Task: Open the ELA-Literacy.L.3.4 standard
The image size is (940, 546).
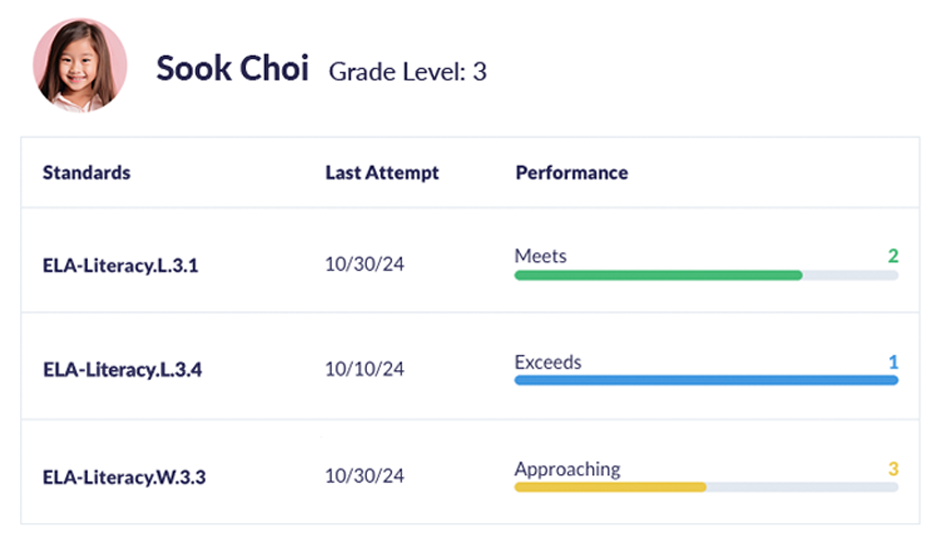Action: pos(122,370)
